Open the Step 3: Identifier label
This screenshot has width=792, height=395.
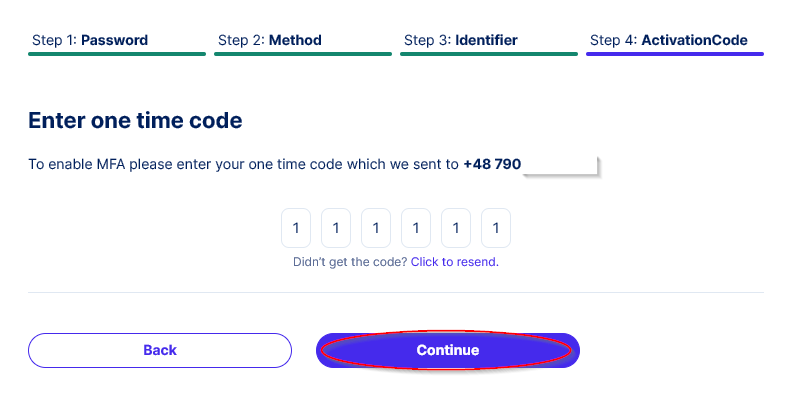pos(461,40)
